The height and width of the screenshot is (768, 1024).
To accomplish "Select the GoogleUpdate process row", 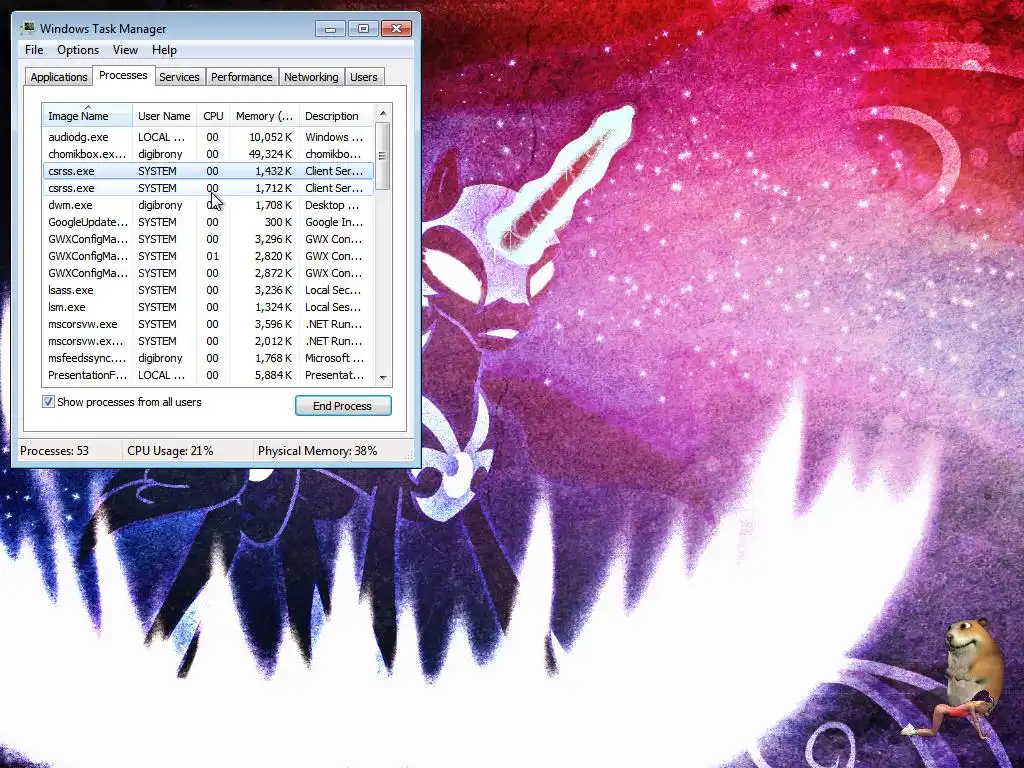I will tap(208, 222).
